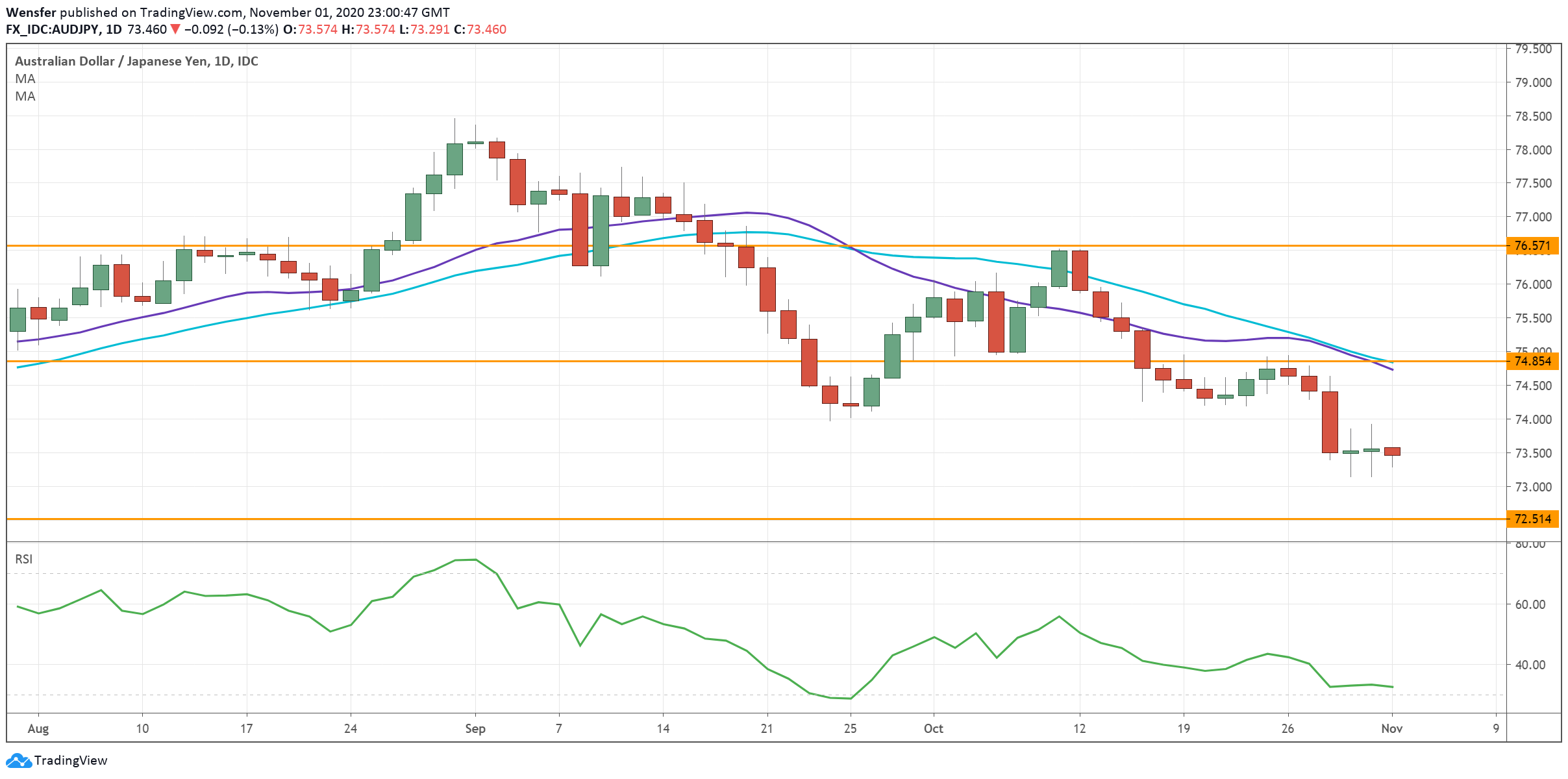The width and height of the screenshot is (1568, 779).
Task: Select the second MA indicator label
Action: coord(25,96)
